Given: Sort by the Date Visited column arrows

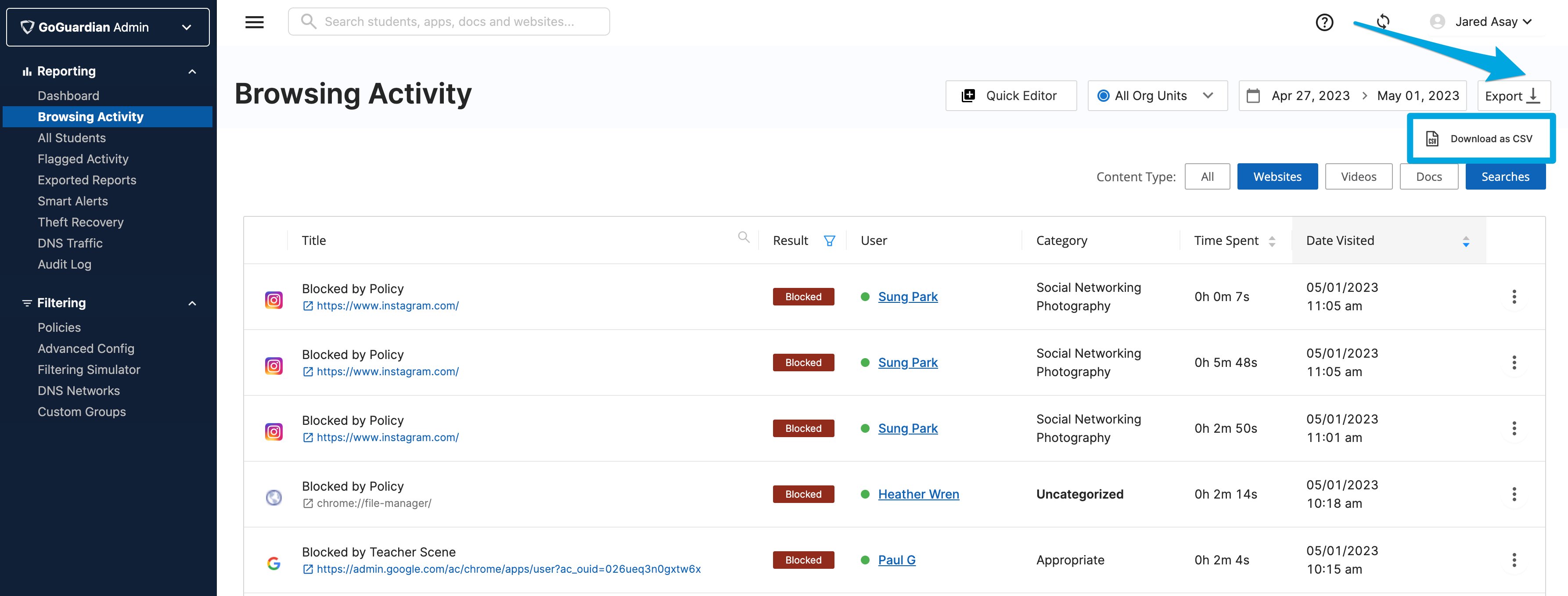Looking at the screenshot, I should [1466, 241].
